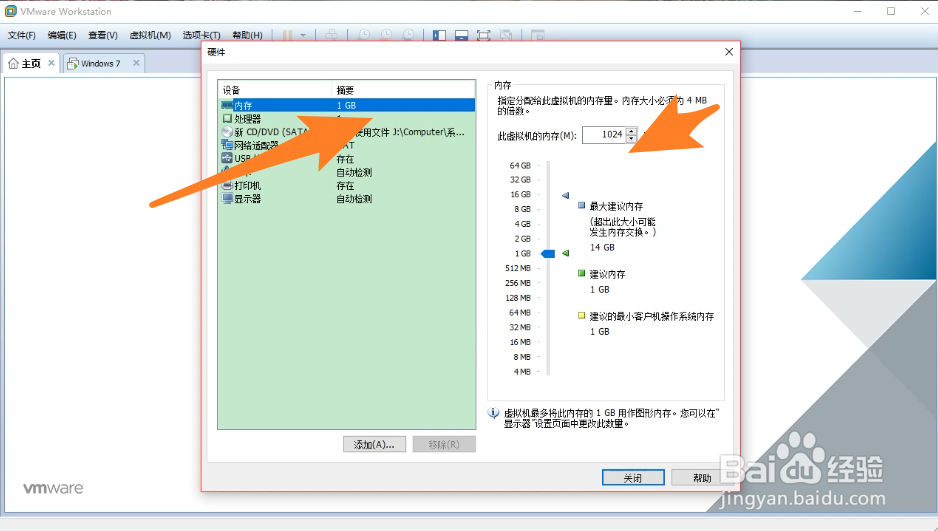The height and width of the screenshot is (531, 938).
Task: Select the 处理器 processor icon in device list
Action: 227,118
